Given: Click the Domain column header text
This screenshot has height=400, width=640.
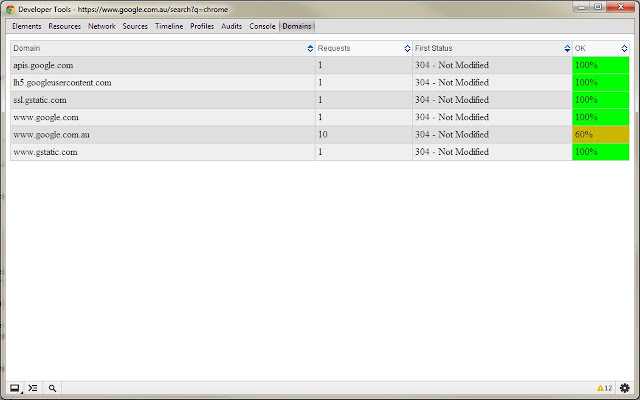Looking at the screenshot, I should [x=27, y=48].
